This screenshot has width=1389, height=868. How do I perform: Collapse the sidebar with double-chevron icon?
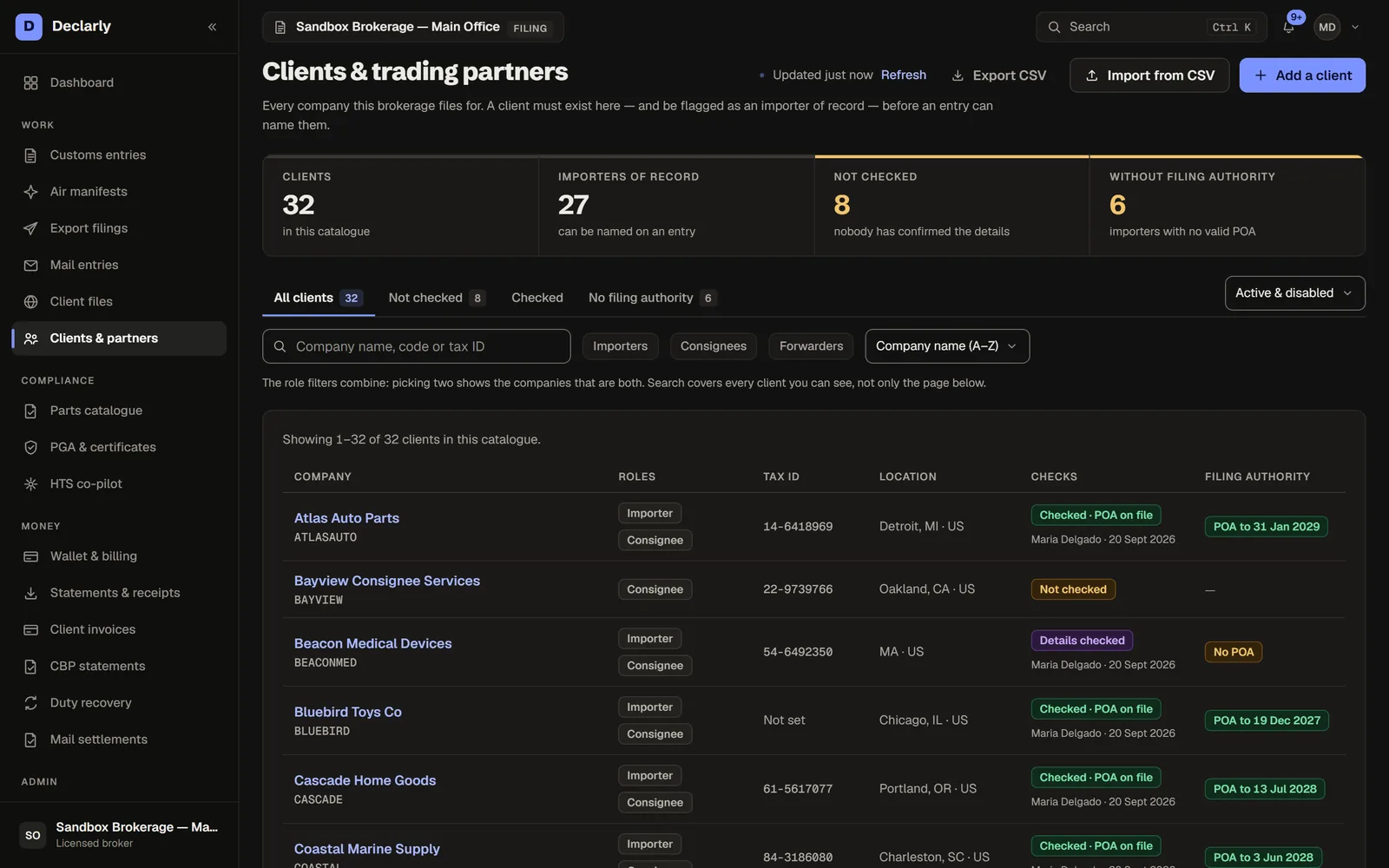[x=212, y=27]
